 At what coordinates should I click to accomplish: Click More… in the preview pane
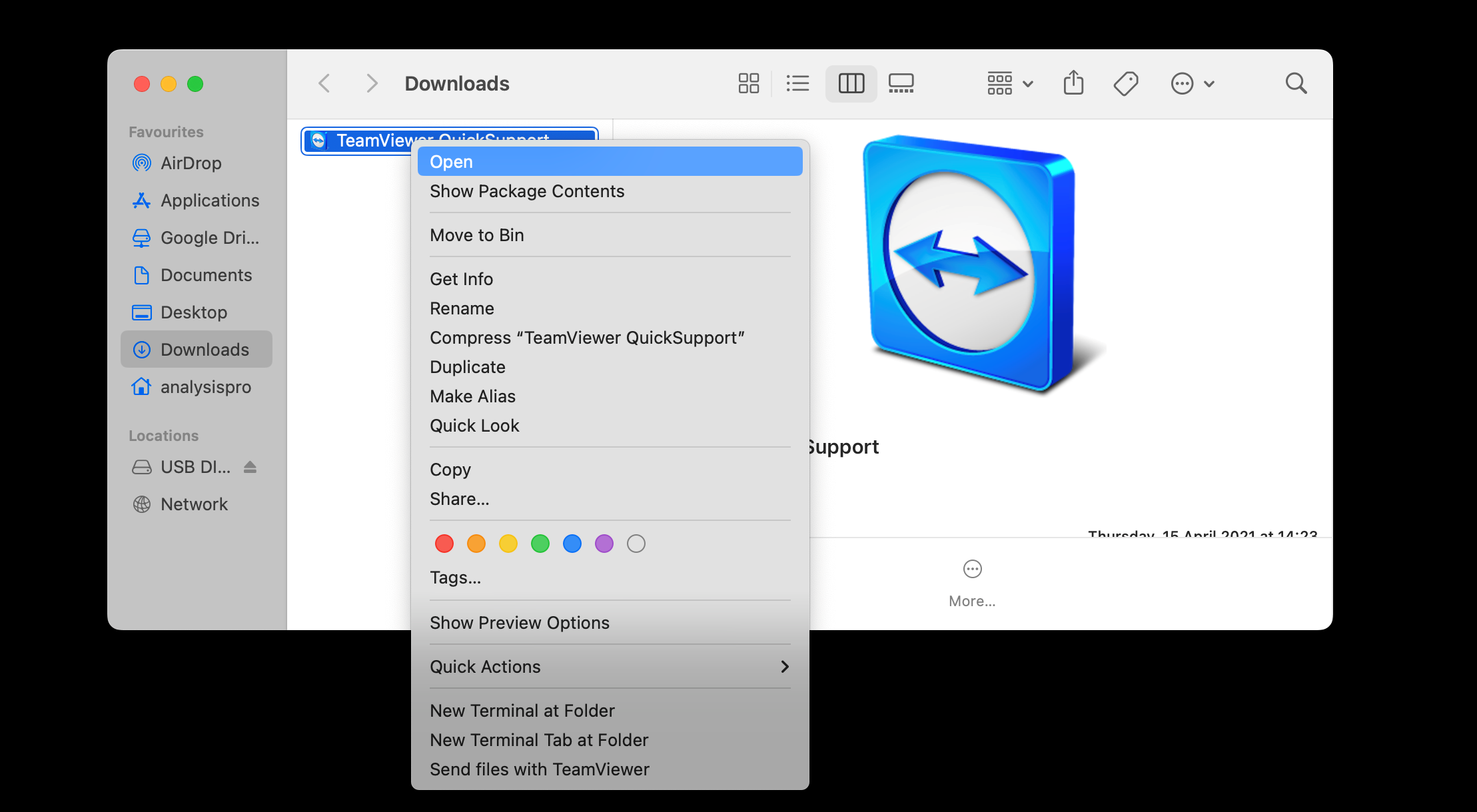(972, 584)
